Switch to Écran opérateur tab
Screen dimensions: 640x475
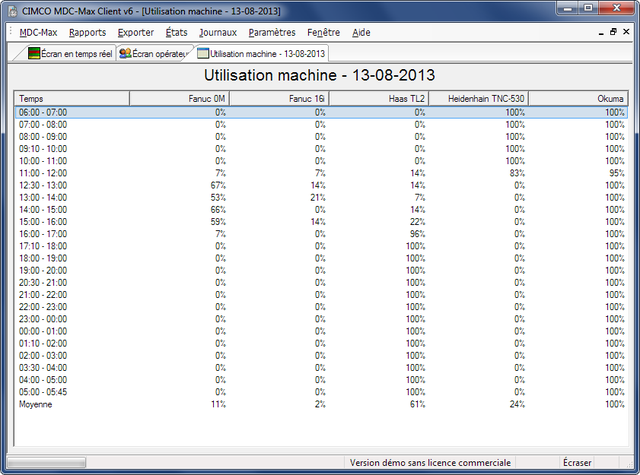point(153,53)
